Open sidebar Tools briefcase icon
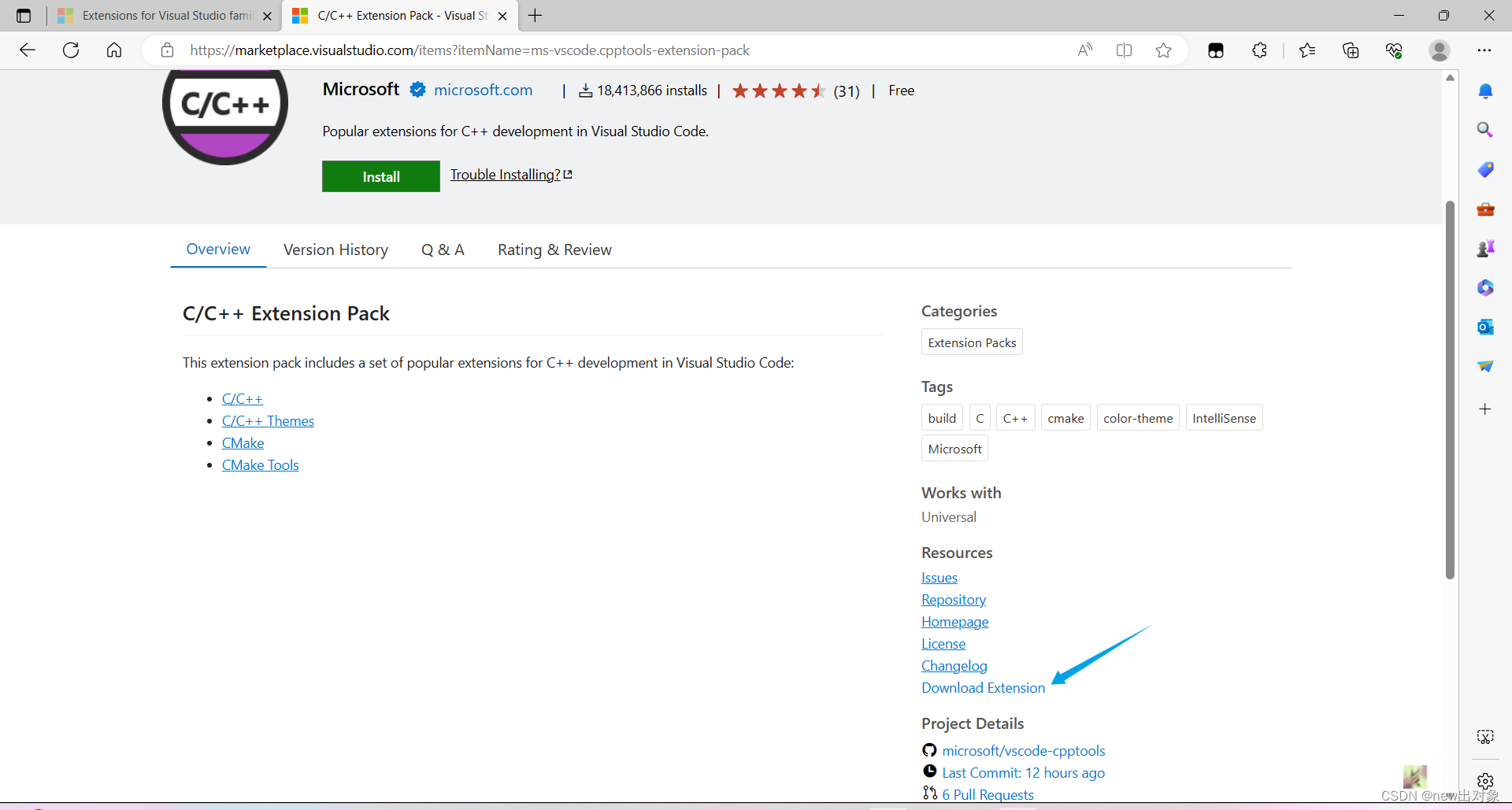1512x810 pixels. [x=1485, y=209]
